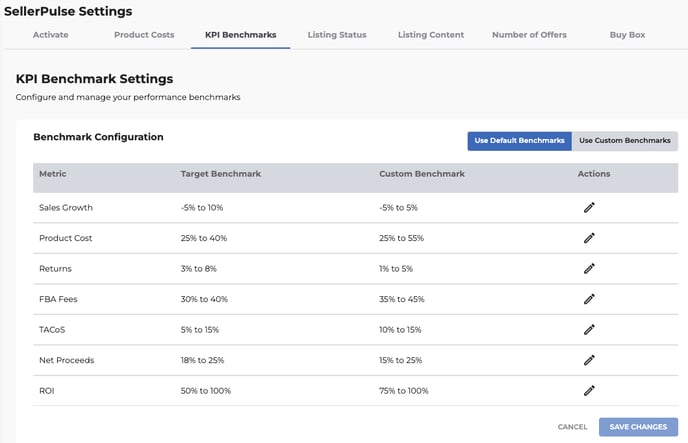Click Product Cost target value 25% to 40%
The image size is (688, 443).
[204, 238]
